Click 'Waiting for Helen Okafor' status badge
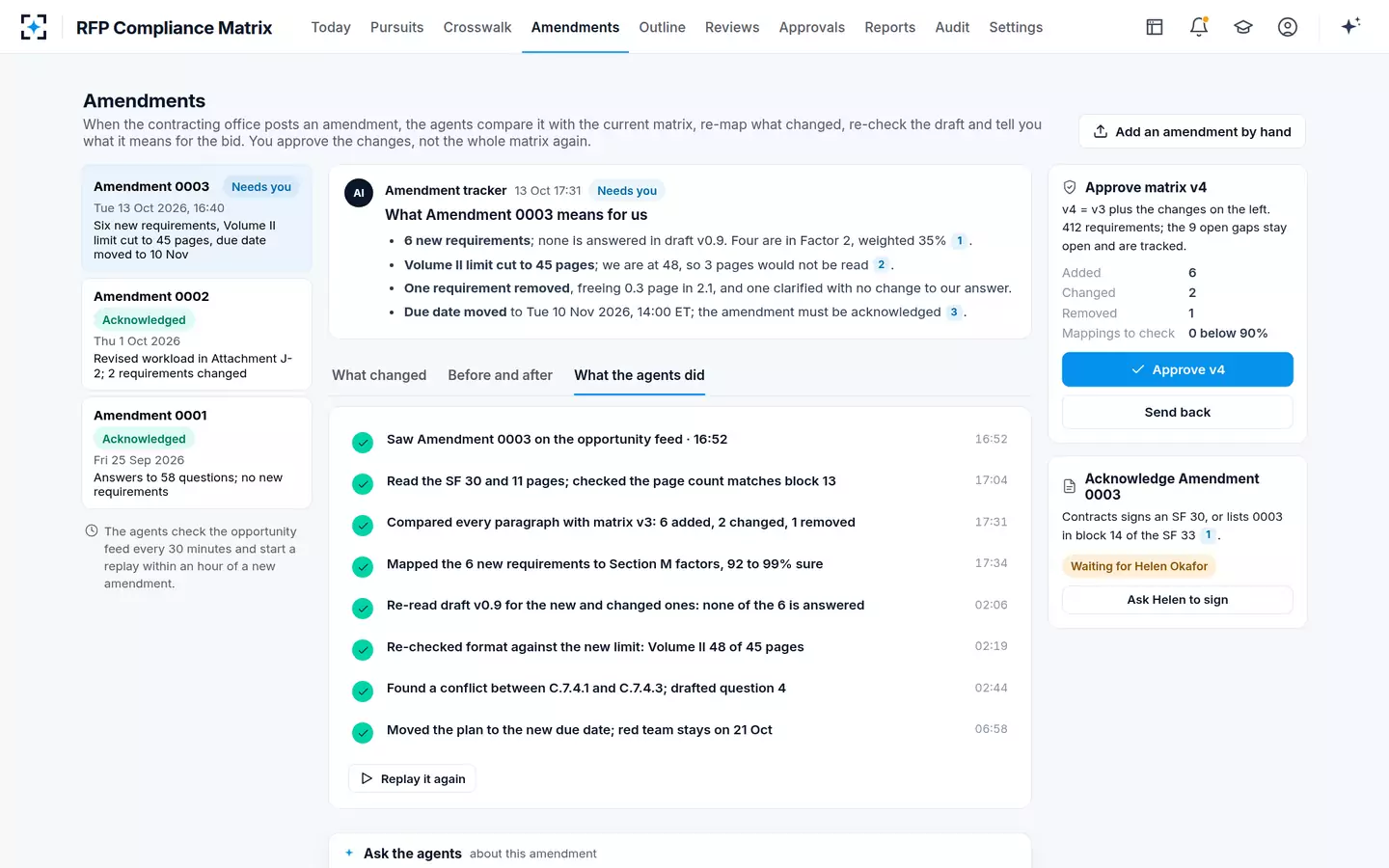 click(1139, 566)
